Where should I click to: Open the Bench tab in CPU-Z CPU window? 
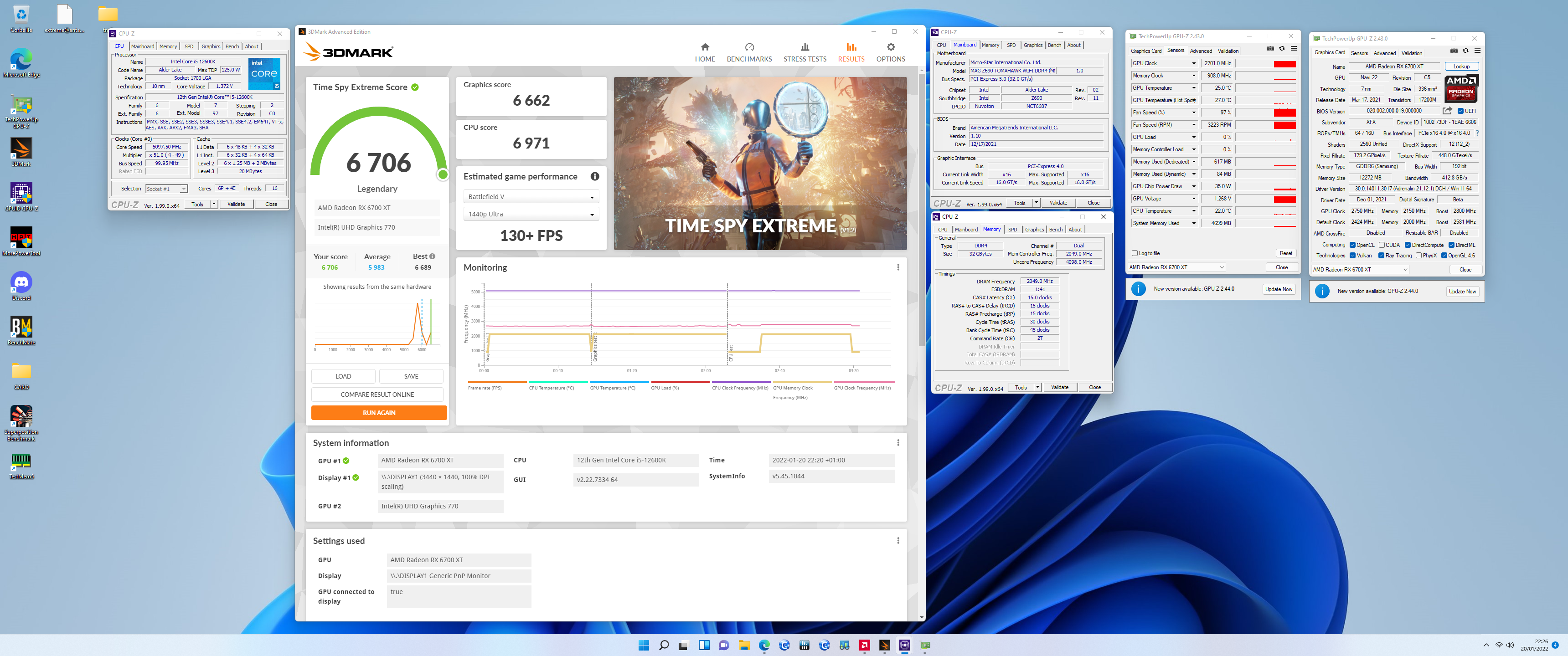pyautogui.click(x=232, y=47)
